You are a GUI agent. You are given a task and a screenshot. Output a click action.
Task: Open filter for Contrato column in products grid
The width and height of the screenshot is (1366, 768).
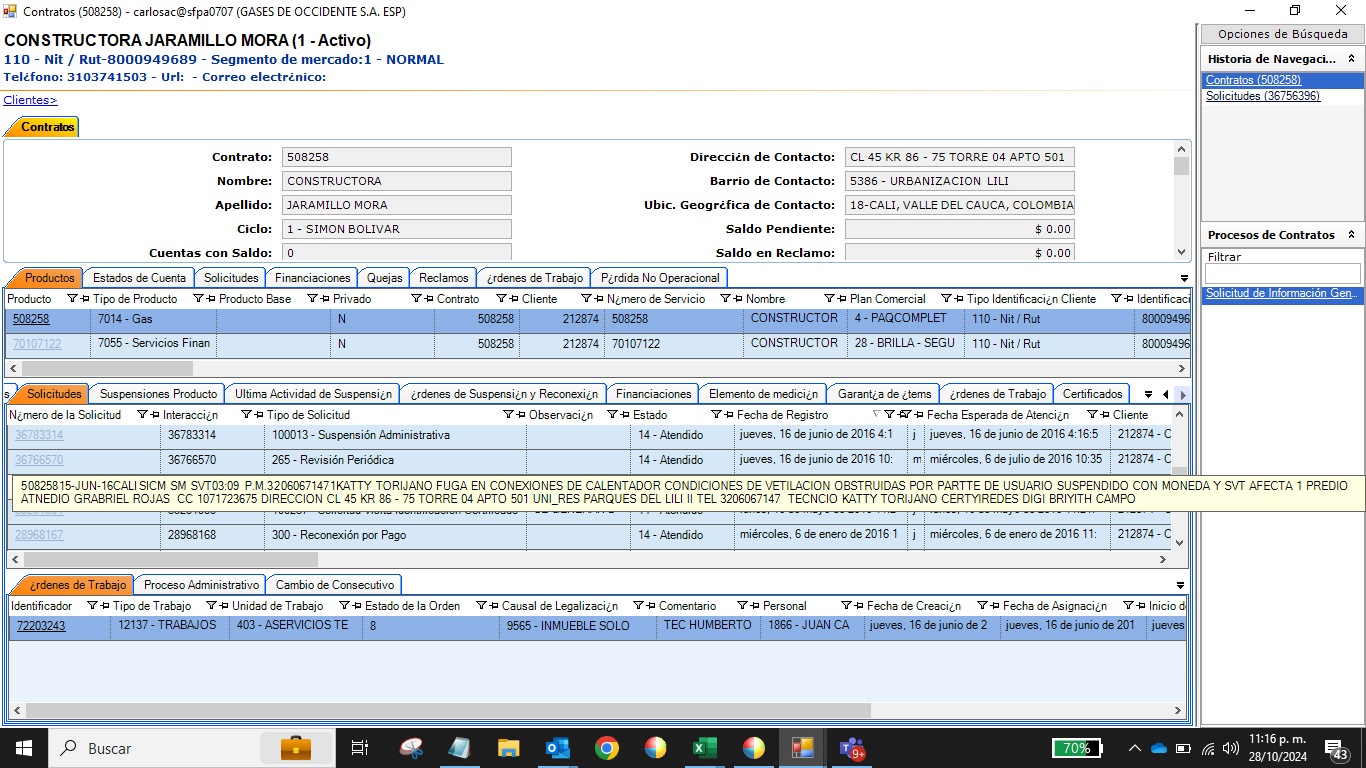(x=500, y=299)
